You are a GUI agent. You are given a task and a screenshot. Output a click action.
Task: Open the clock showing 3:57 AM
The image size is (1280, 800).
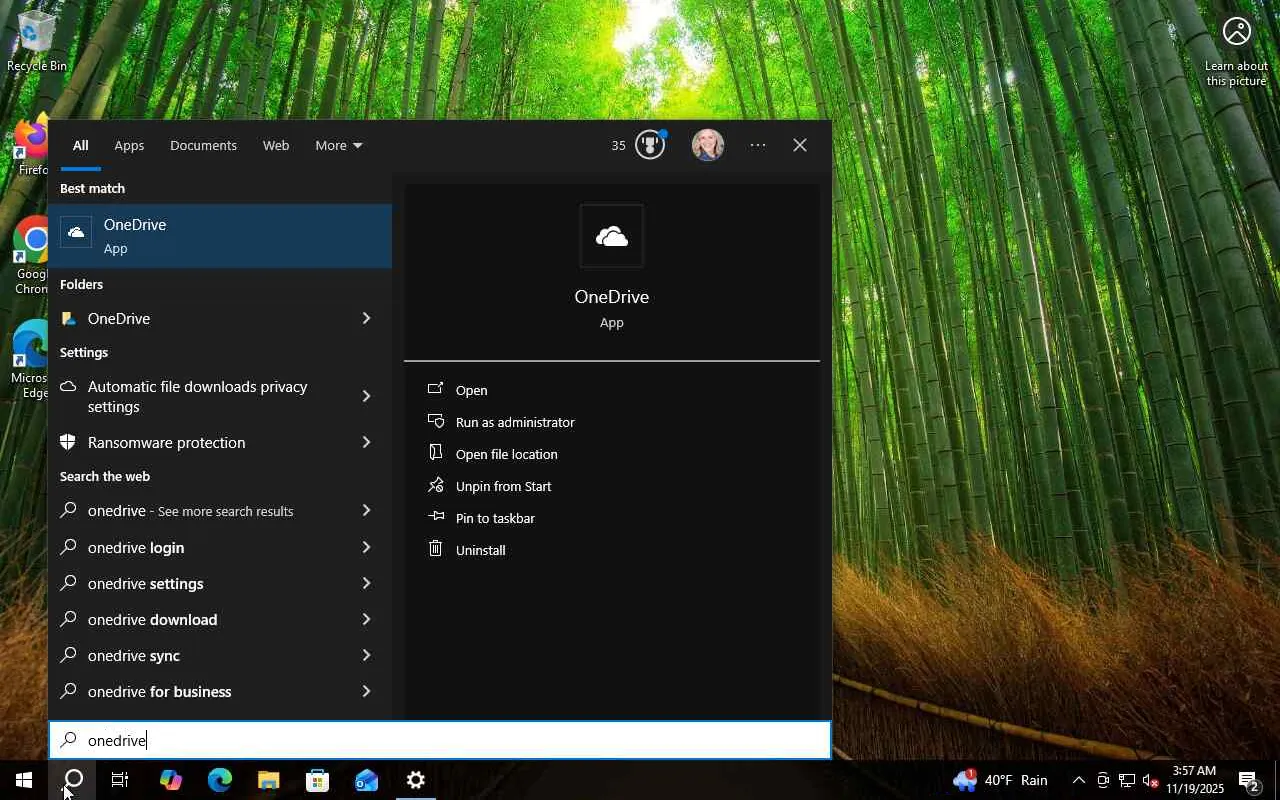coord(1195,780)
